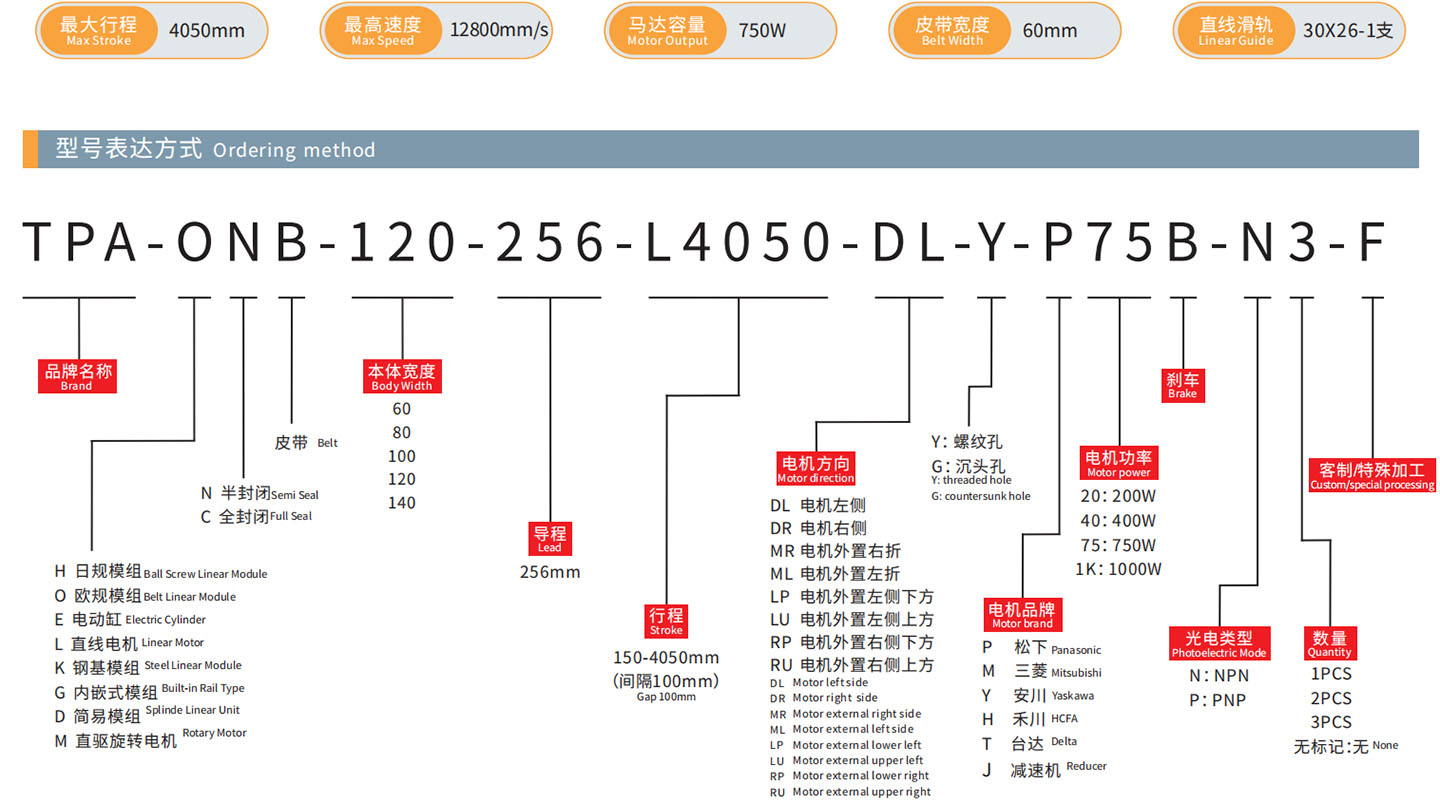Select C 全封闭 Full Seal option
This screenshot has height=804, width=1440.
pyautogui.click(x=256, y=516)
